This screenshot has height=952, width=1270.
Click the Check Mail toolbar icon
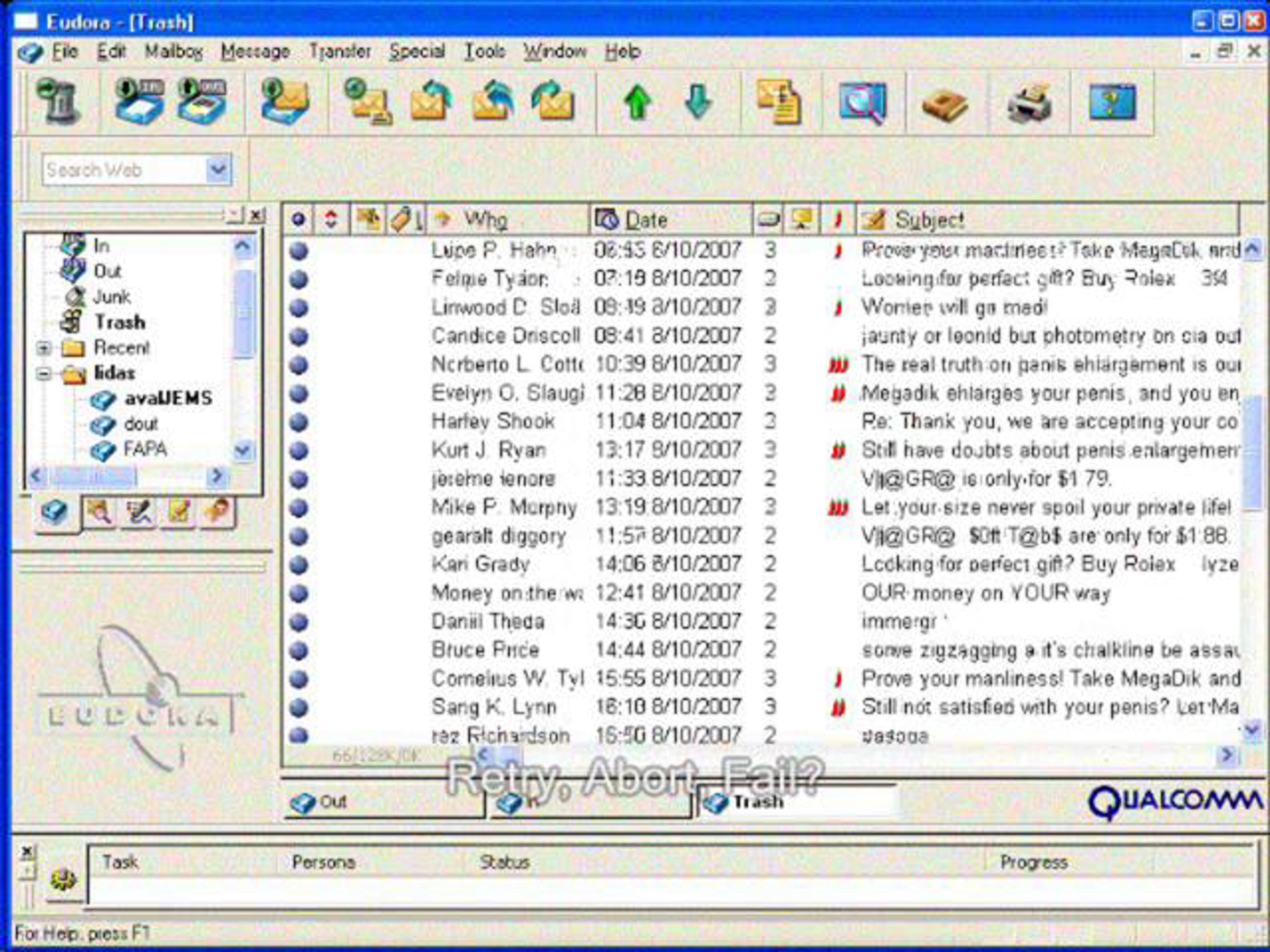(x=285, y=102)
